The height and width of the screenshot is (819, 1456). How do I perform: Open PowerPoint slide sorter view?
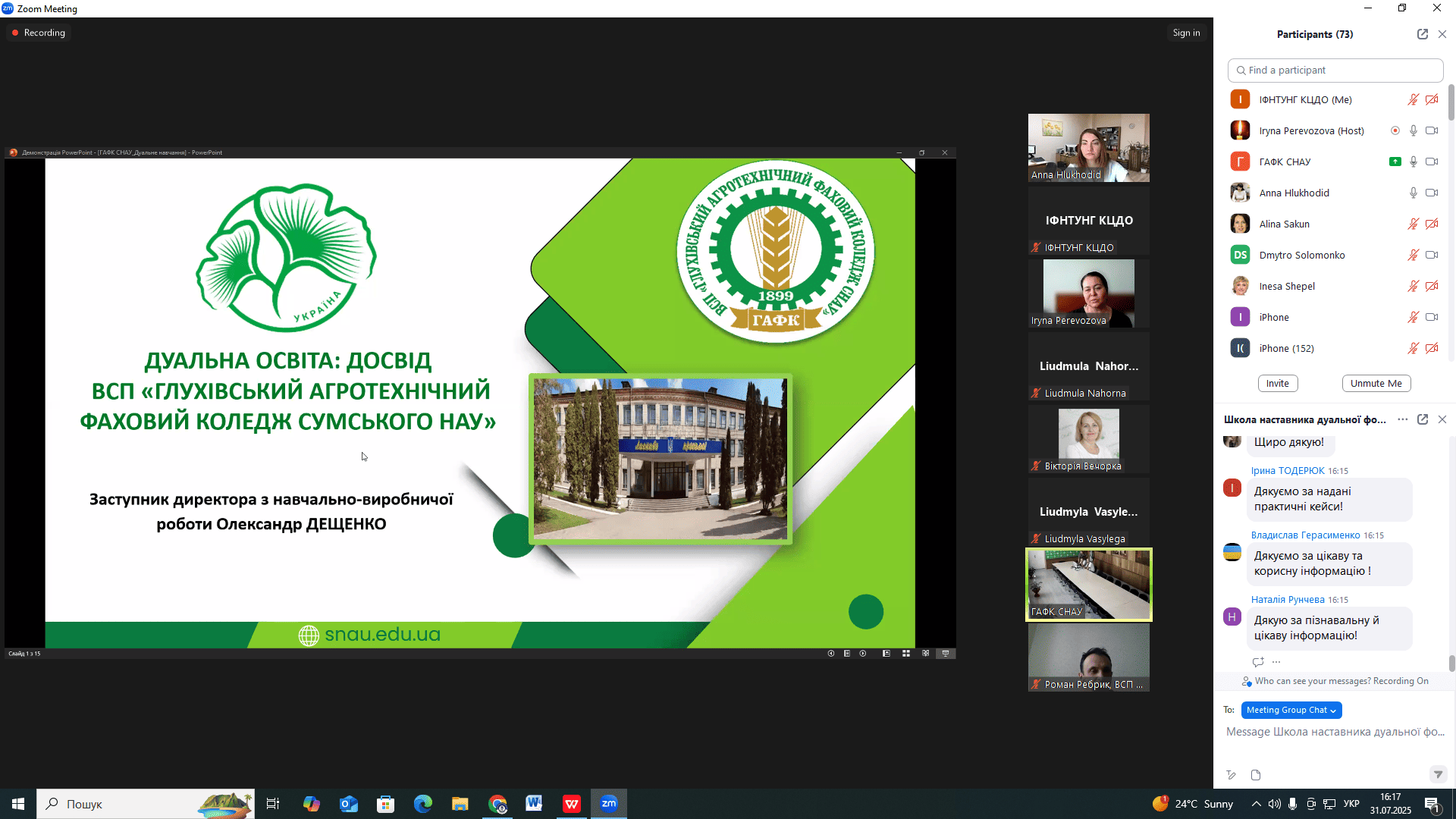pyautogui.click(x=906, y=653)
